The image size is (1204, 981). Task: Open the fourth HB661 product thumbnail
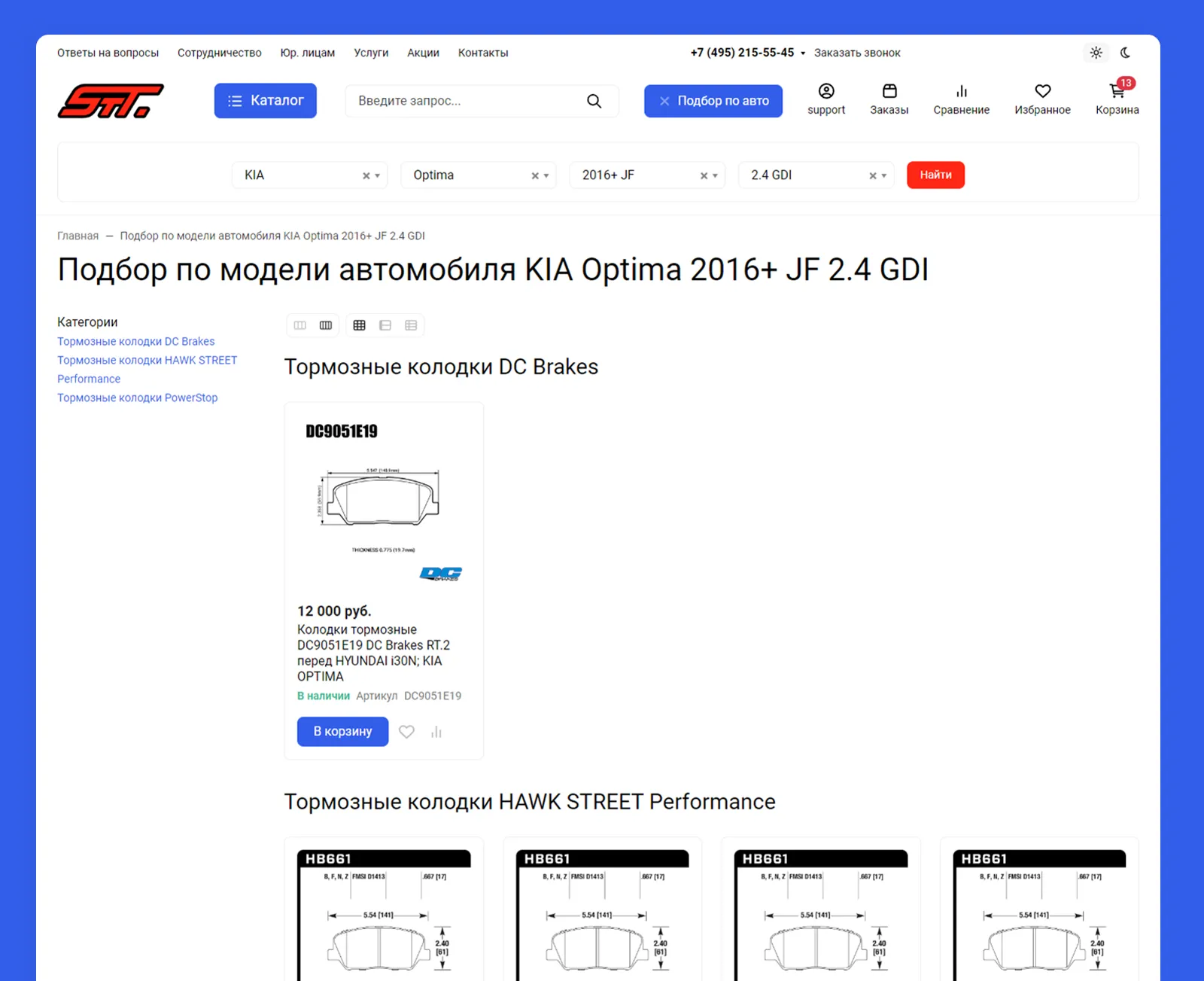tap(1040, 914)
